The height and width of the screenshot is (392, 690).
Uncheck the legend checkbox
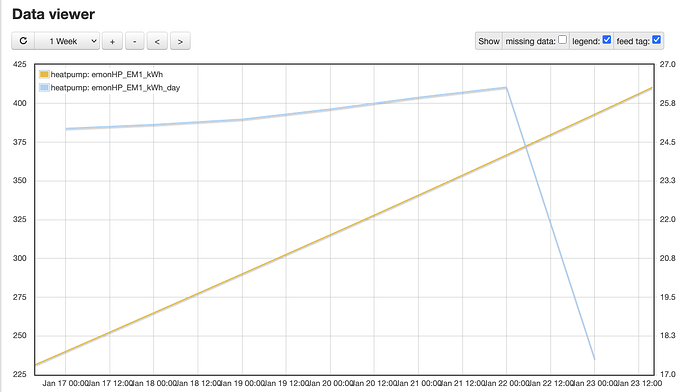(607, 40)
